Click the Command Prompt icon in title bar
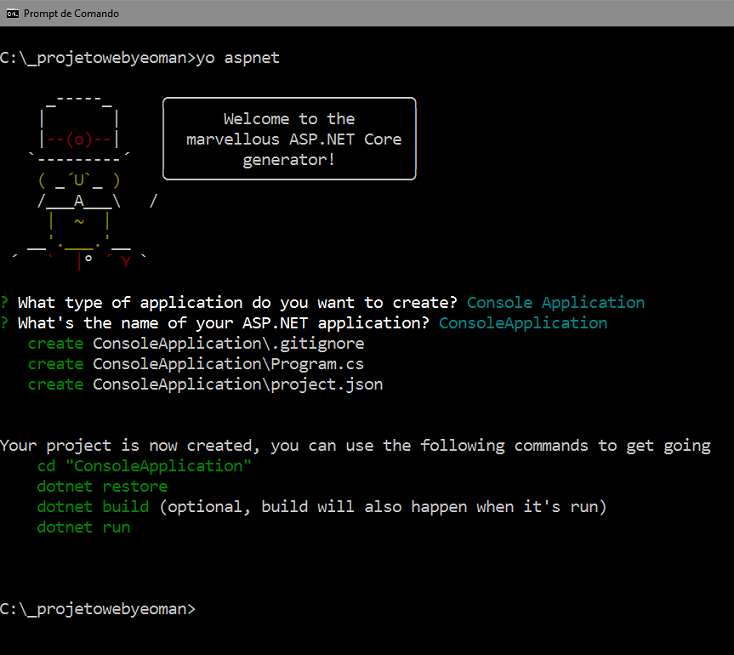734x655 pixels. click(x=12, y=14)
